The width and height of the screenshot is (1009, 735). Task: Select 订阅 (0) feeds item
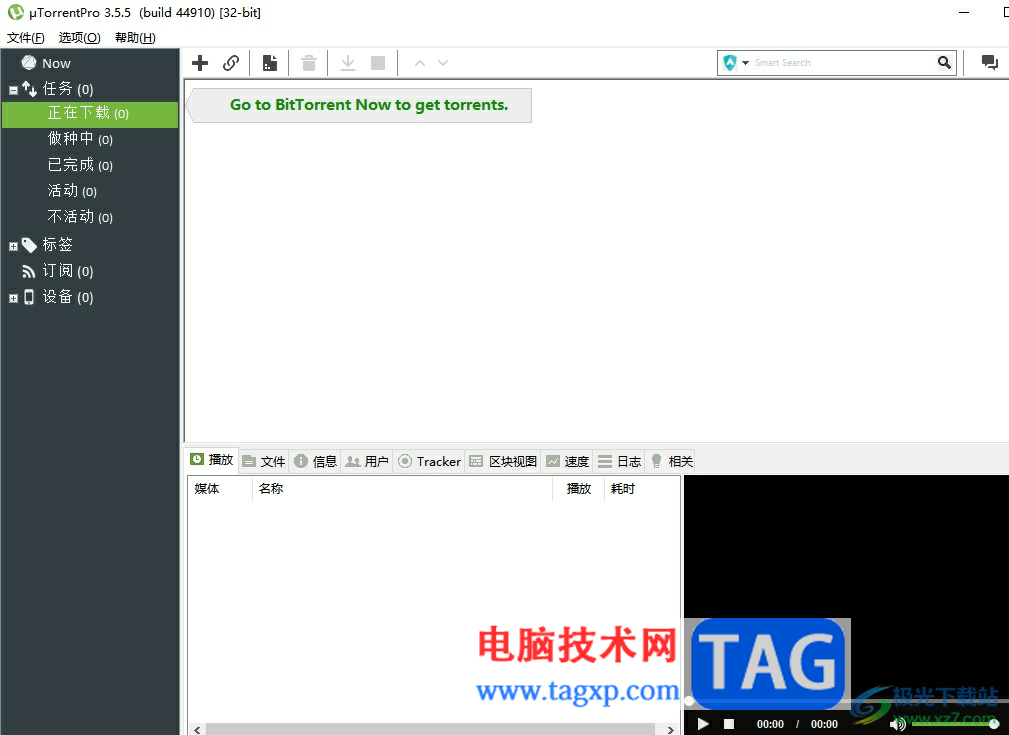(68, 271)
